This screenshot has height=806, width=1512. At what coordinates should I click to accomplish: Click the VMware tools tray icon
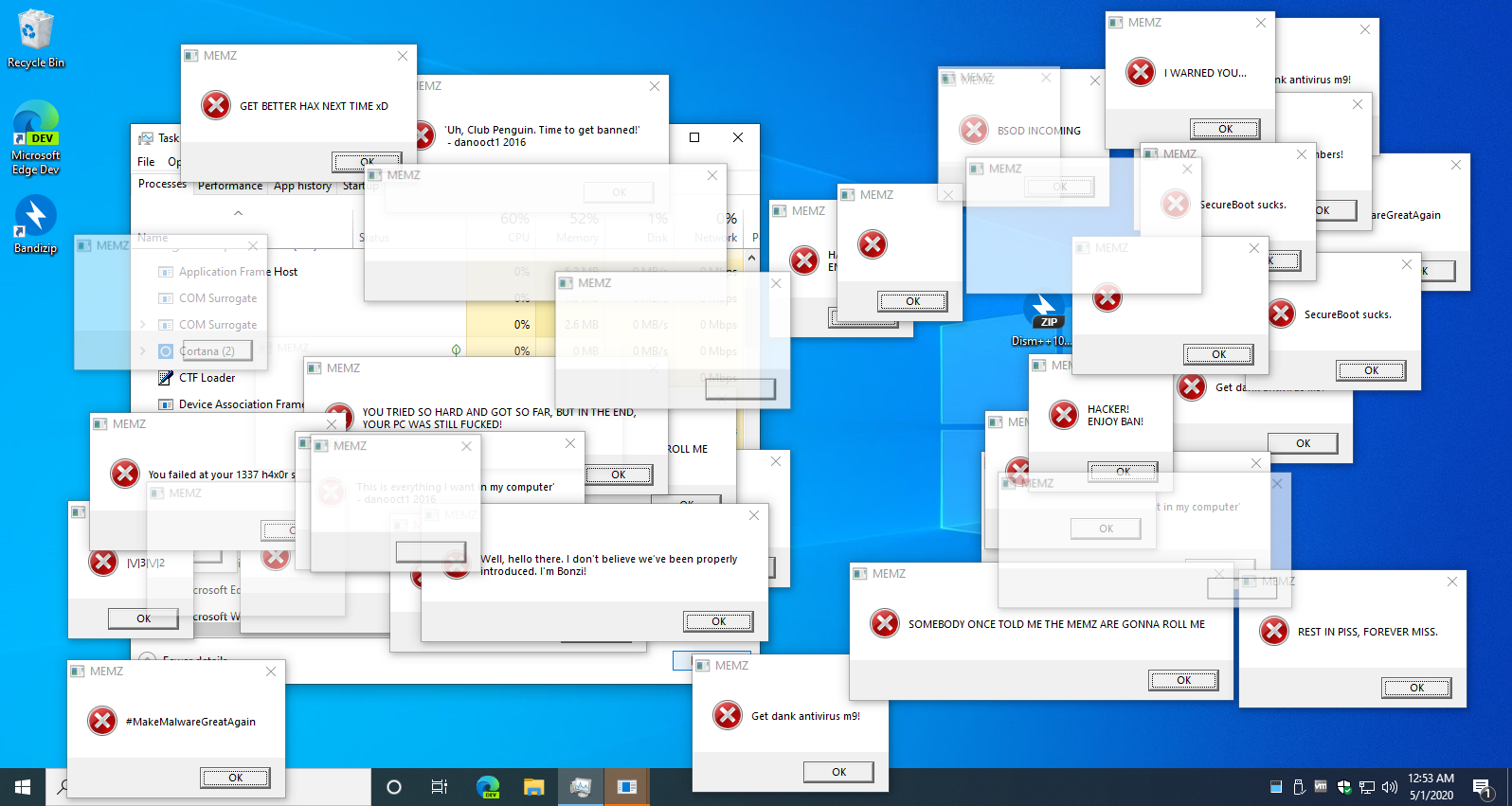[1321, 786]
